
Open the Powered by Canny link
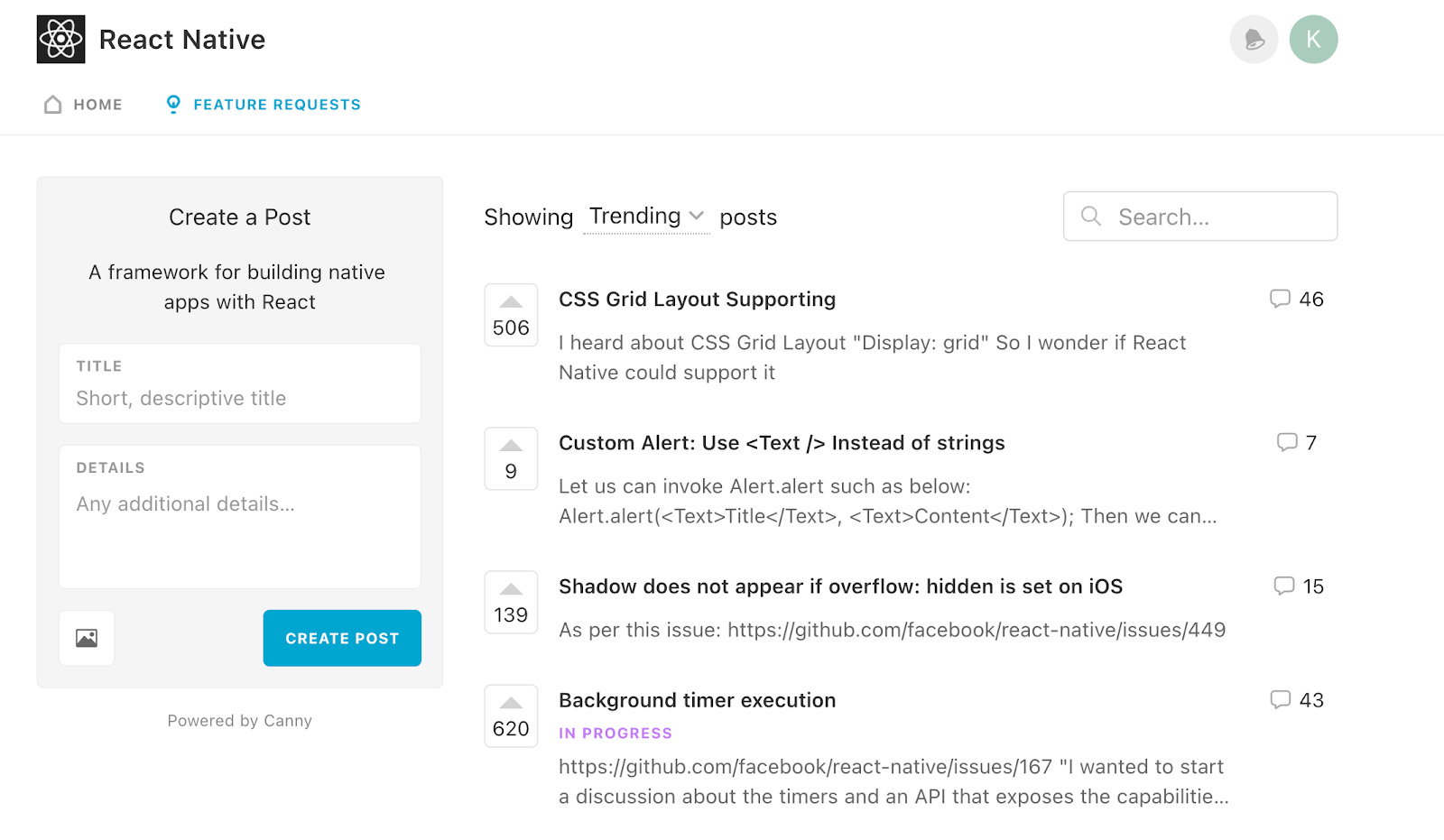(x=239, y=720)
